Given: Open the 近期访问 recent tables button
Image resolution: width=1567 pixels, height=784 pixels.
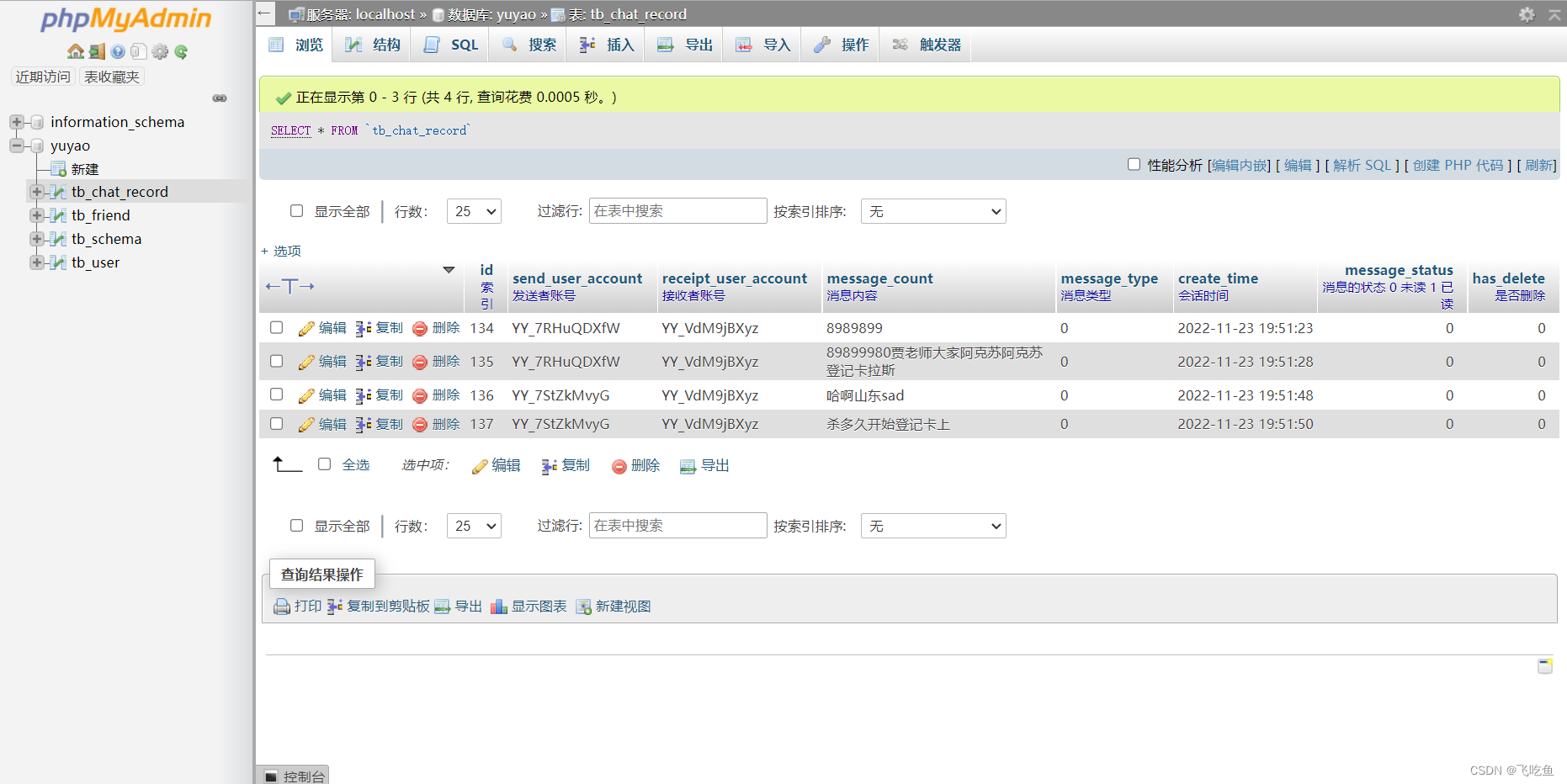Looking at the screenshot, I should point(43,77).
